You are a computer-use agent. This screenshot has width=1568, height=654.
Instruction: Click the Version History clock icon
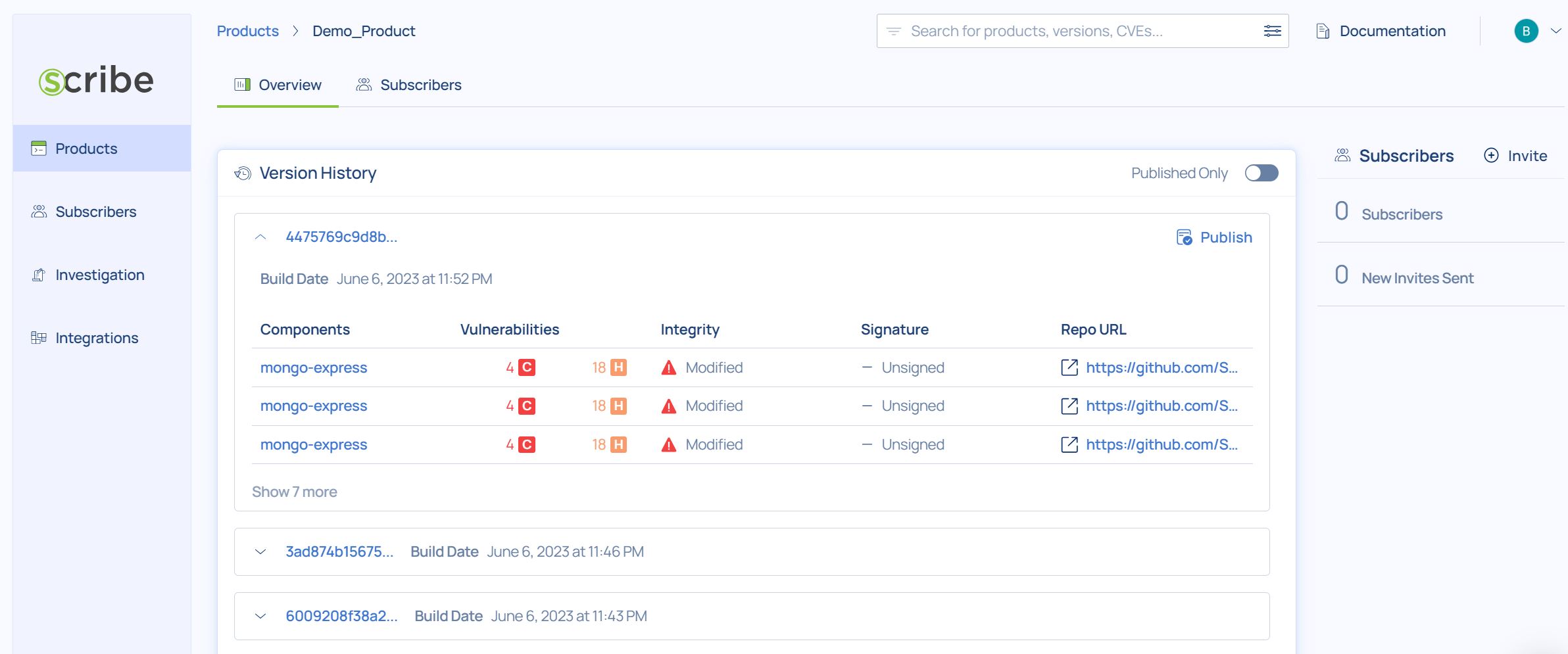coord(243,174)
